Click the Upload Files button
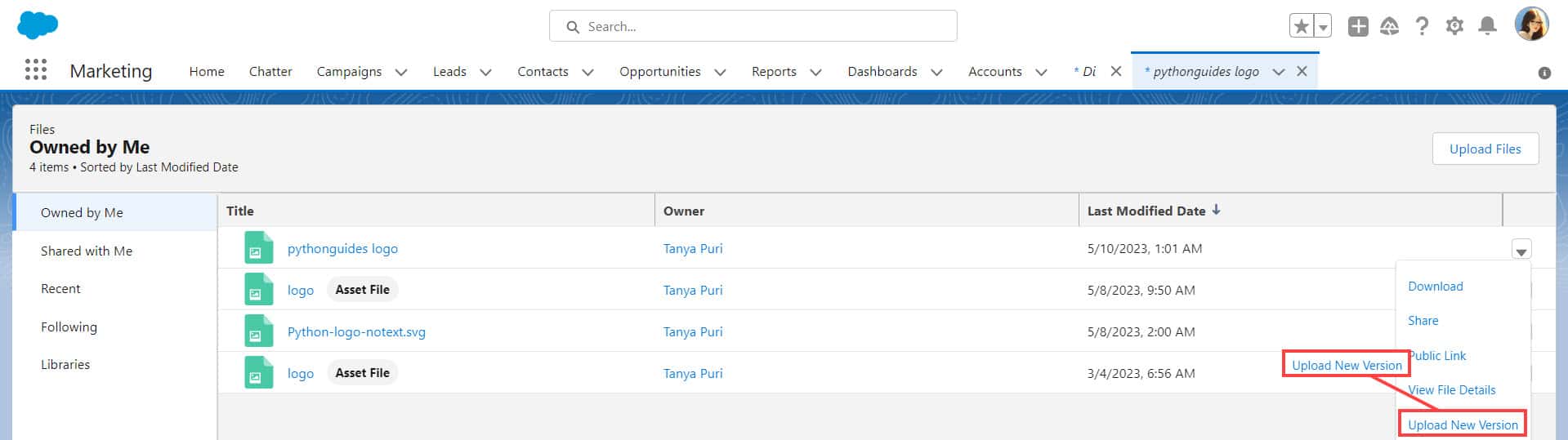Image resolution: width=1568 pixels, height=440 pixels. tap(1485, 149)
